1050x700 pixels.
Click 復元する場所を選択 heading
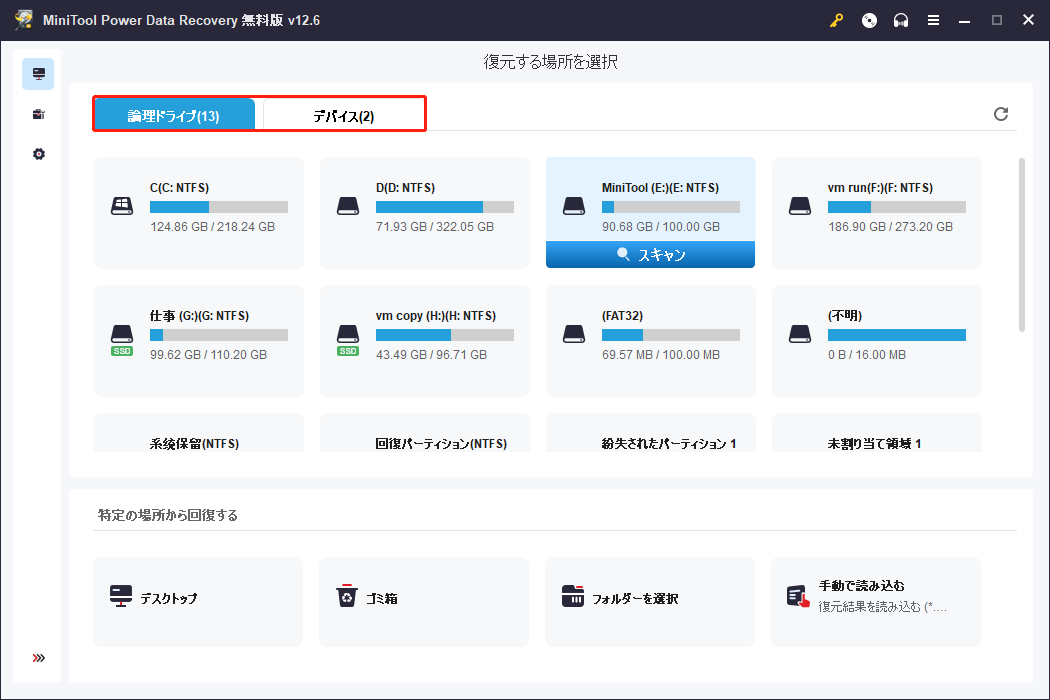point(550,62)
